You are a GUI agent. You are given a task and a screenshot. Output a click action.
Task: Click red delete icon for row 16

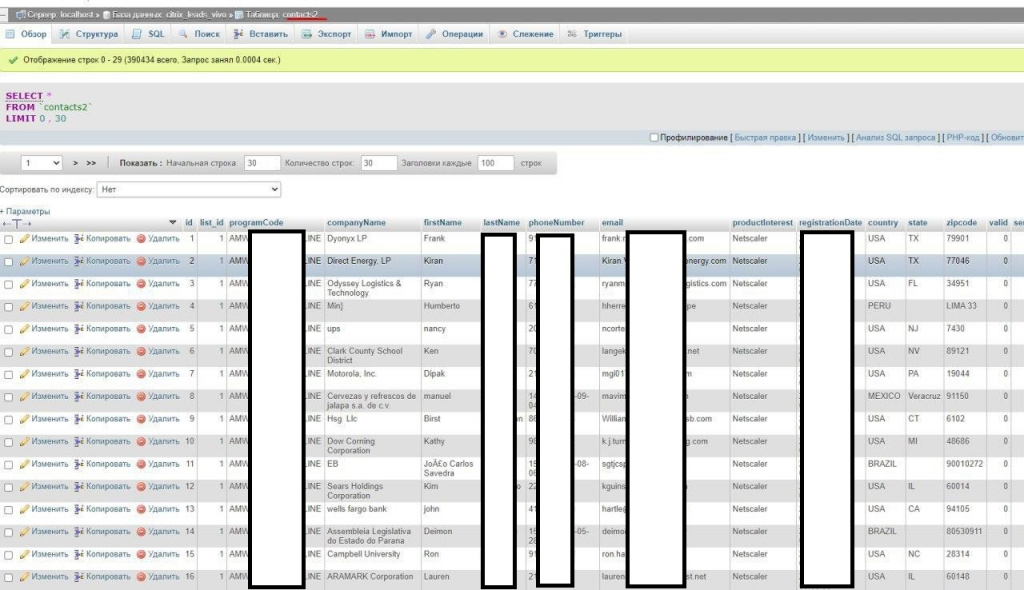(x=140, y=576)
